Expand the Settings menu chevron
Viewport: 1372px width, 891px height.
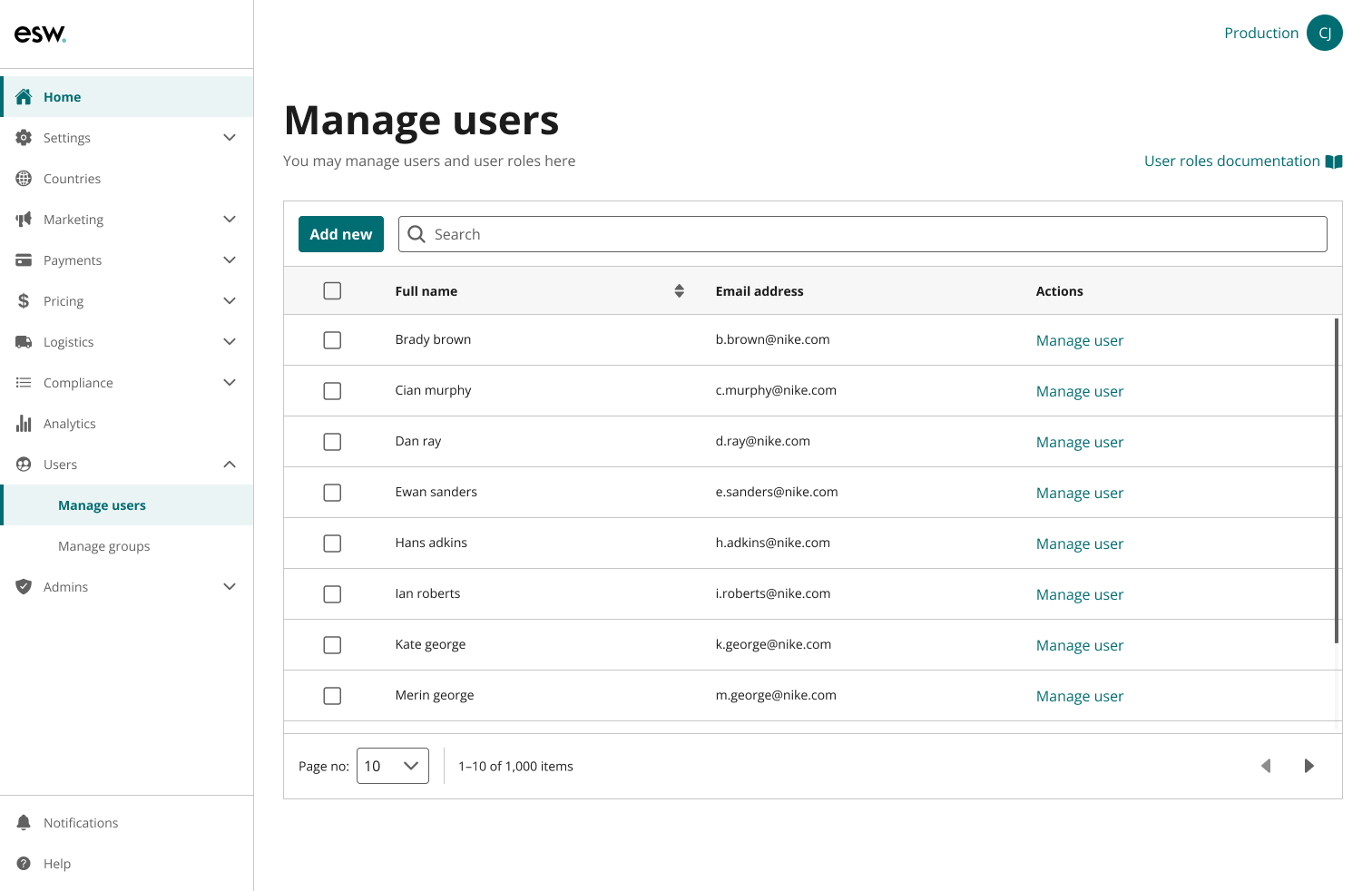pyautogui.click(x=230, y=138)
